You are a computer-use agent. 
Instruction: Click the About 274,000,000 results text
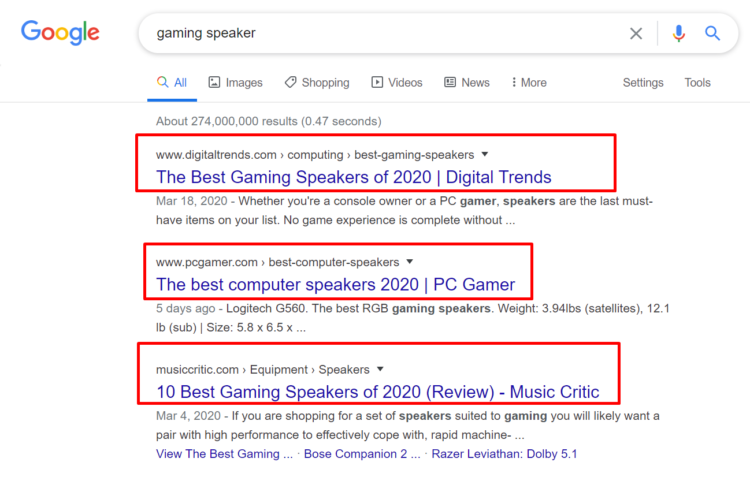click(268, 121)
